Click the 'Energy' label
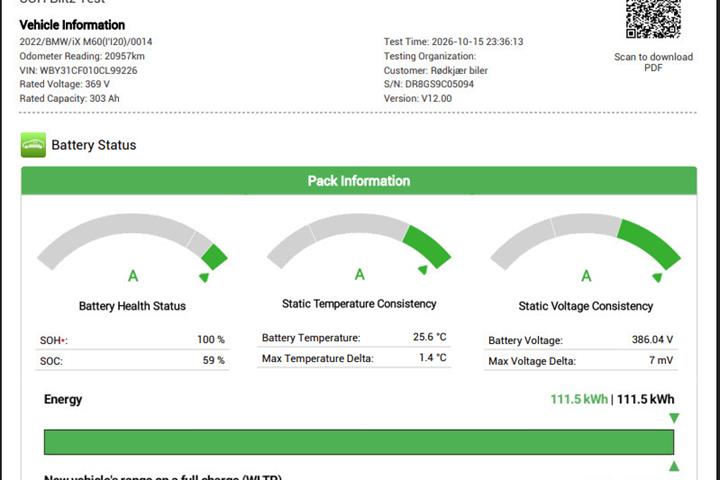This screenshot has height=480, width=720. 63,400
